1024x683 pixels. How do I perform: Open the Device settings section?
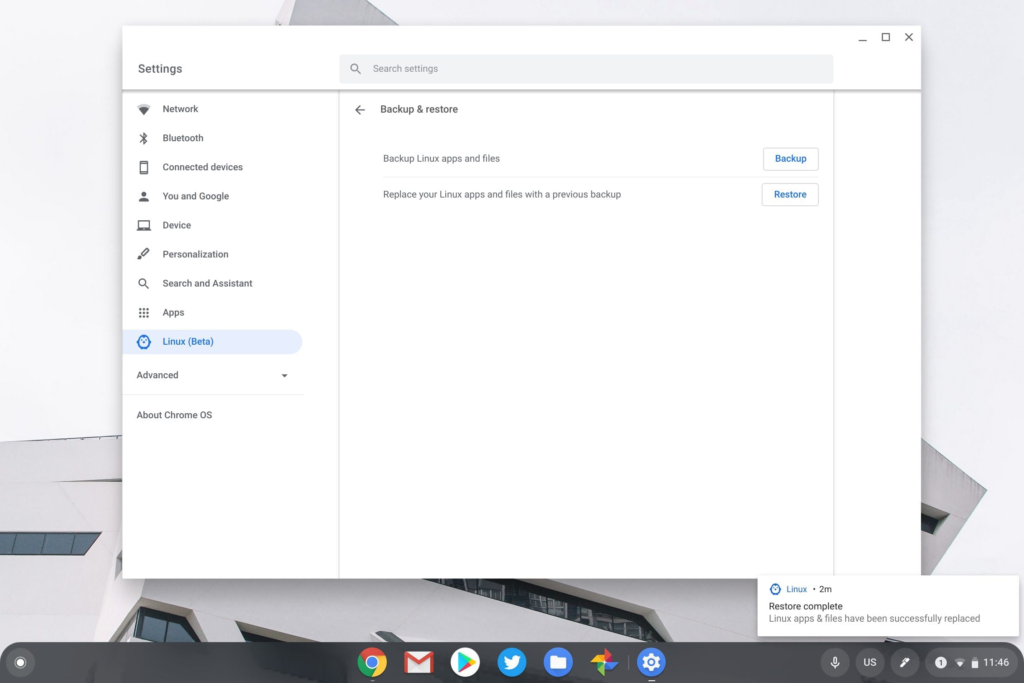click(213, 225)
